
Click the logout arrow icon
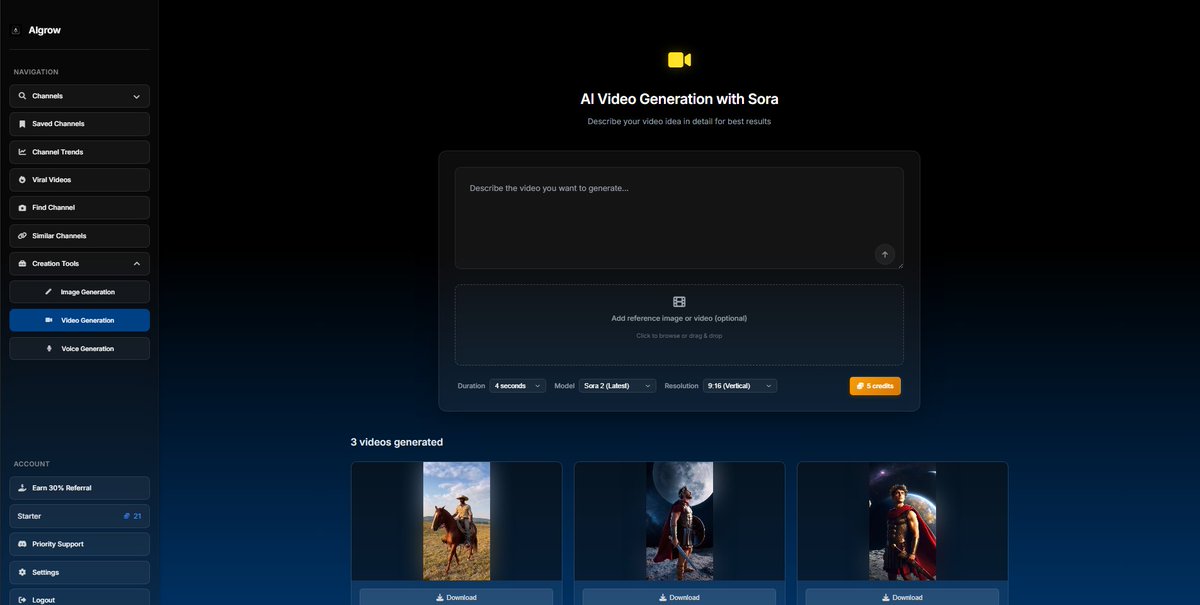pos(22,600)
